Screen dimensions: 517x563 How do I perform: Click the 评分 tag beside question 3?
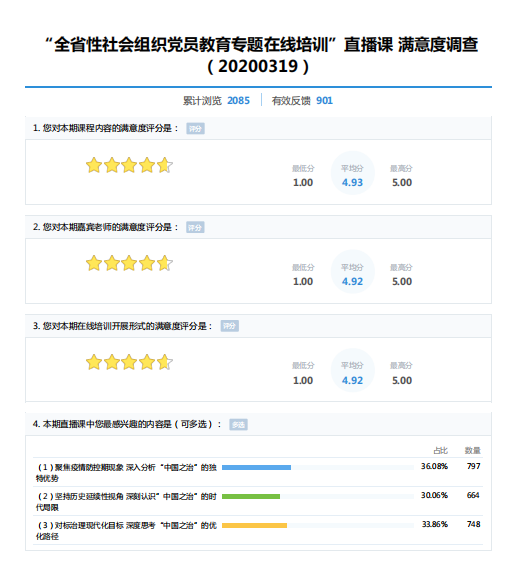[230, 326]
